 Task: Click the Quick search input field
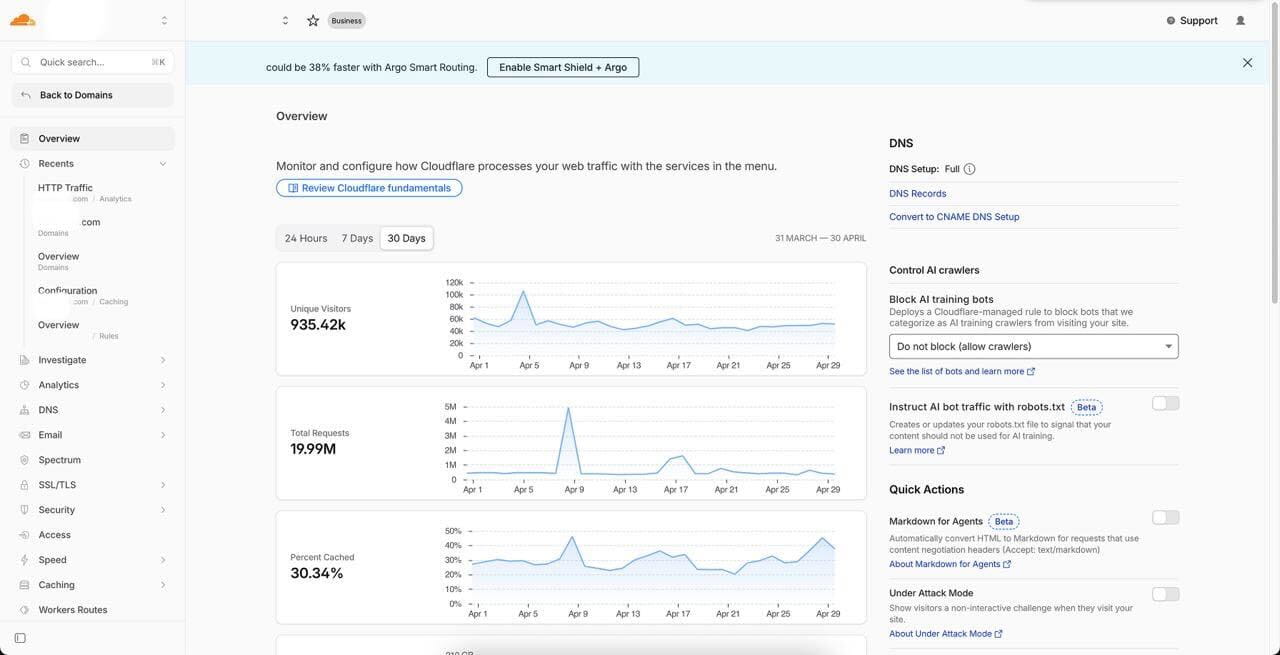(x=93, y=62)
